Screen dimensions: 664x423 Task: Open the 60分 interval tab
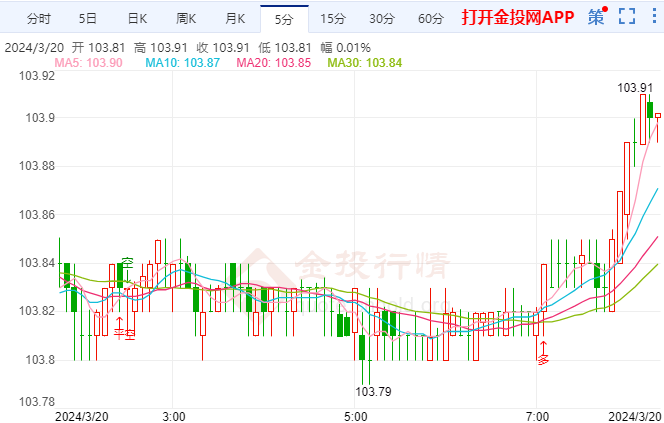(431, 19)
